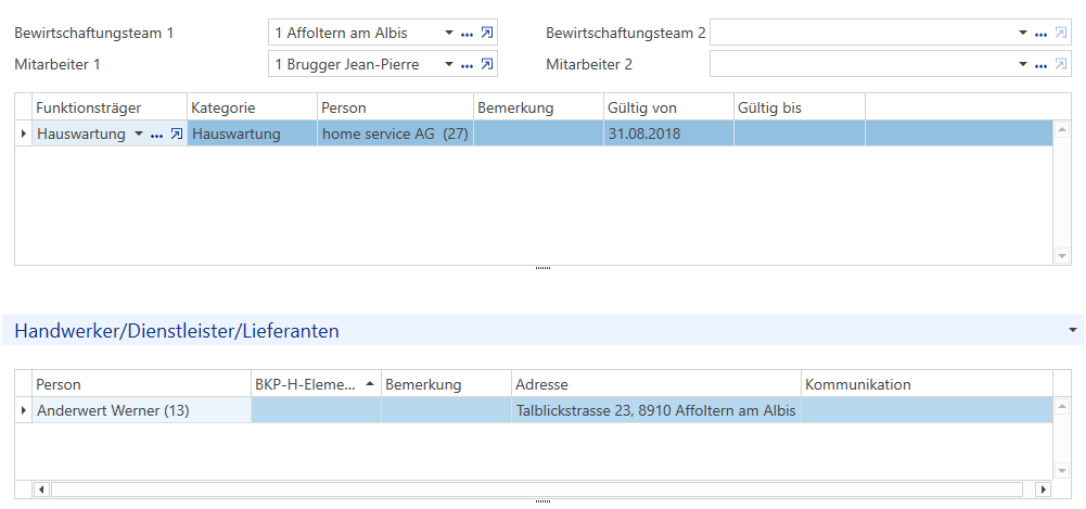The height and width of the screenshot is (509, 1086).
Task: Sort by Bemerkung column in Funktionsträger table
Action: point(538,108)
